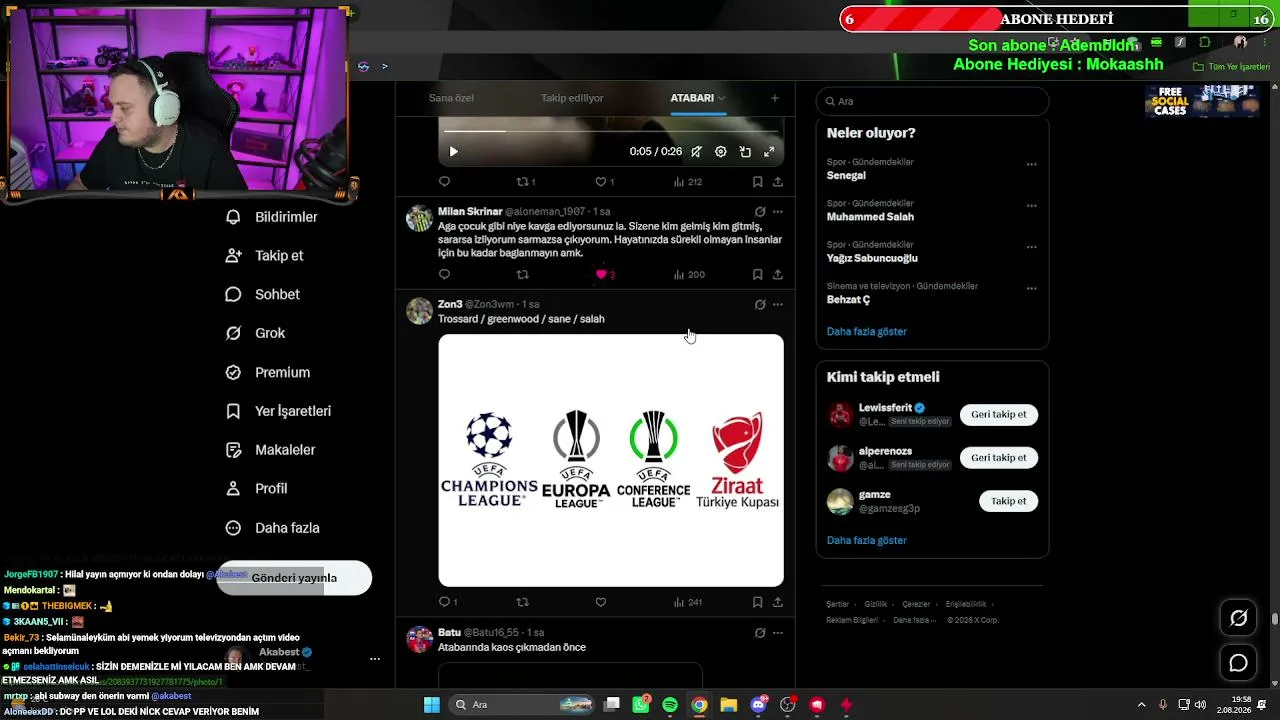The width and height of the screenshot is (1280, 720).
Task: Play the video in the top post
Action: [453, 152]
